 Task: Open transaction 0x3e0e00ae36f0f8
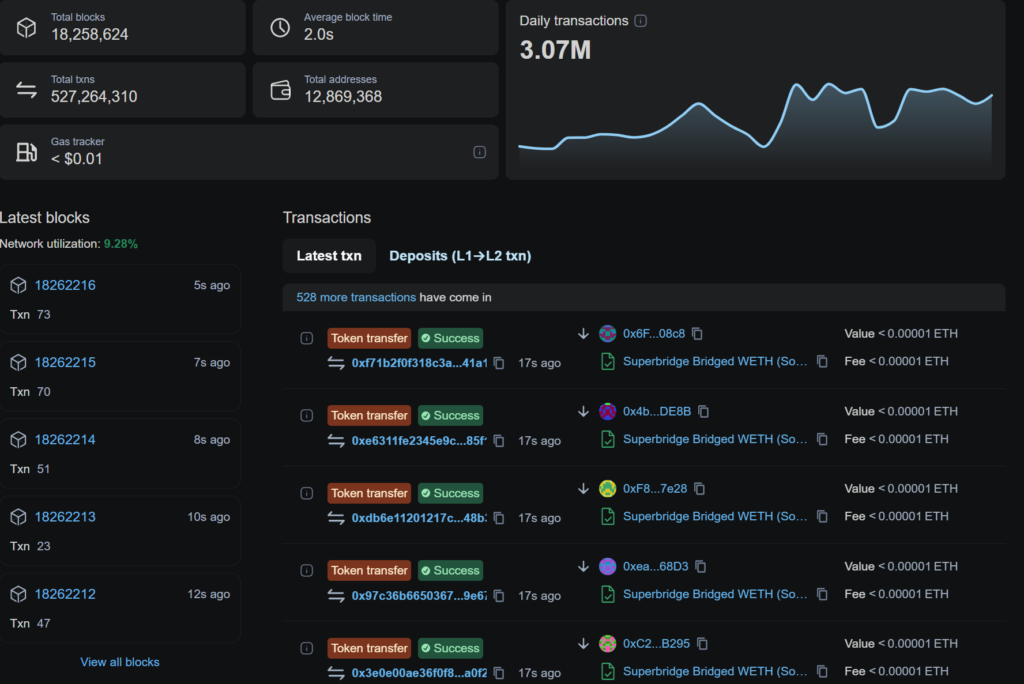418,673
